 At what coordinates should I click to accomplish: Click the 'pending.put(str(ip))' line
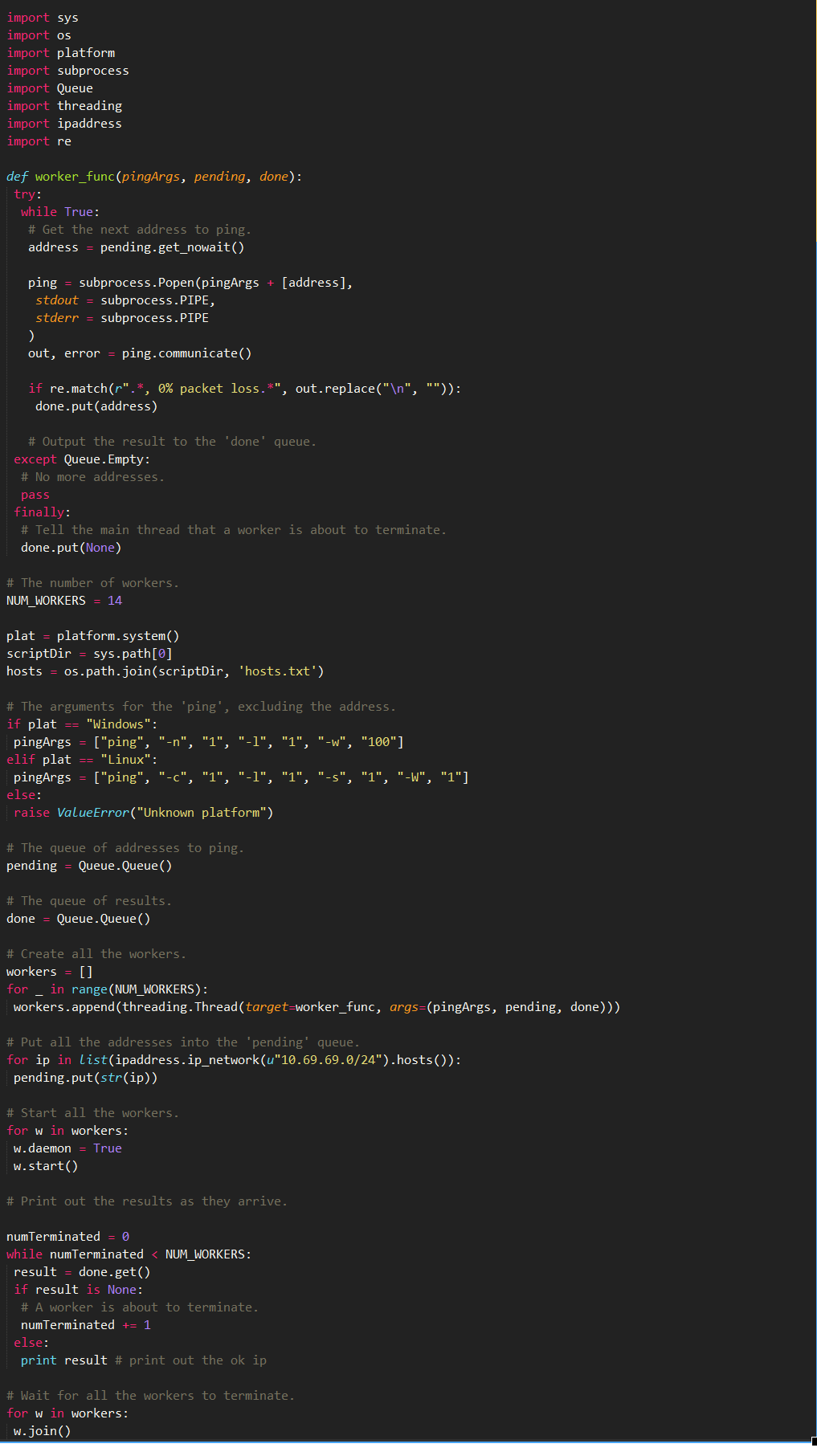pos(85,1078)
